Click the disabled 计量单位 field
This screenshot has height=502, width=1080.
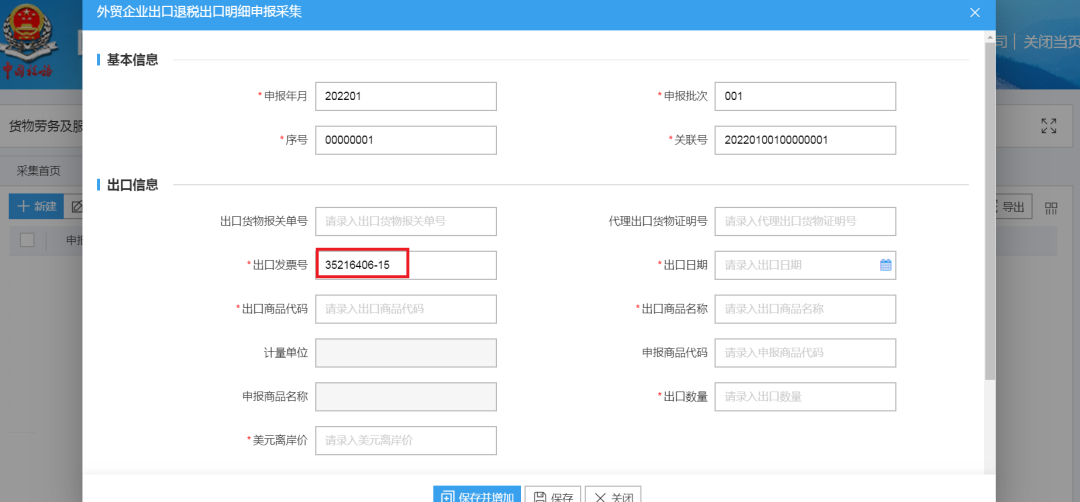click(x=406, y=353)
